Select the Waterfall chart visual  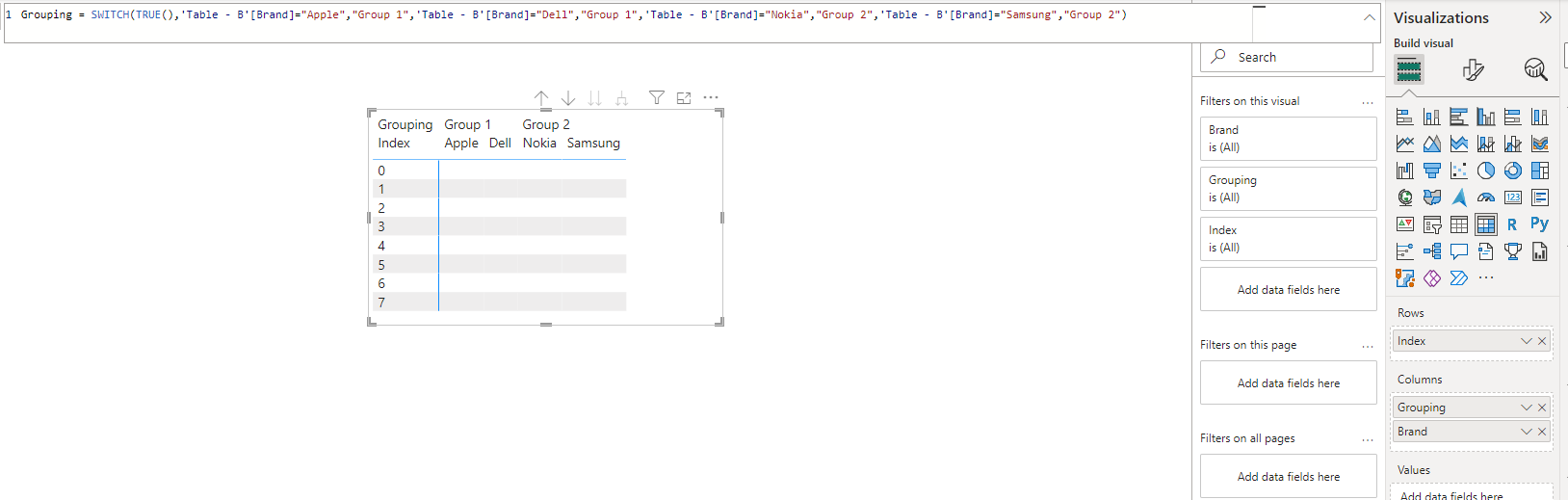(x=1405, y=171)
